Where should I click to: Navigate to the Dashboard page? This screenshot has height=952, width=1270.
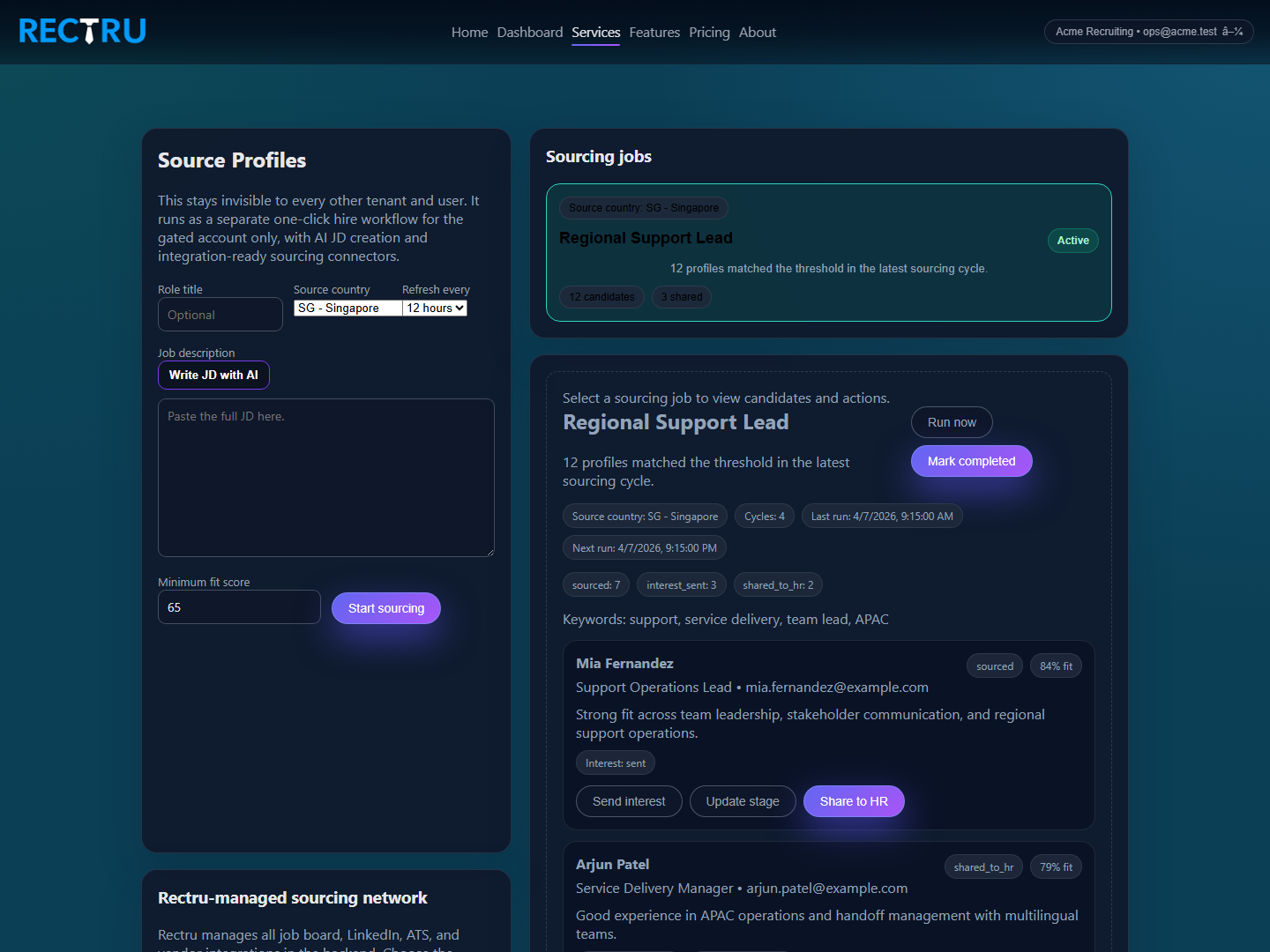tap(529, 32)
